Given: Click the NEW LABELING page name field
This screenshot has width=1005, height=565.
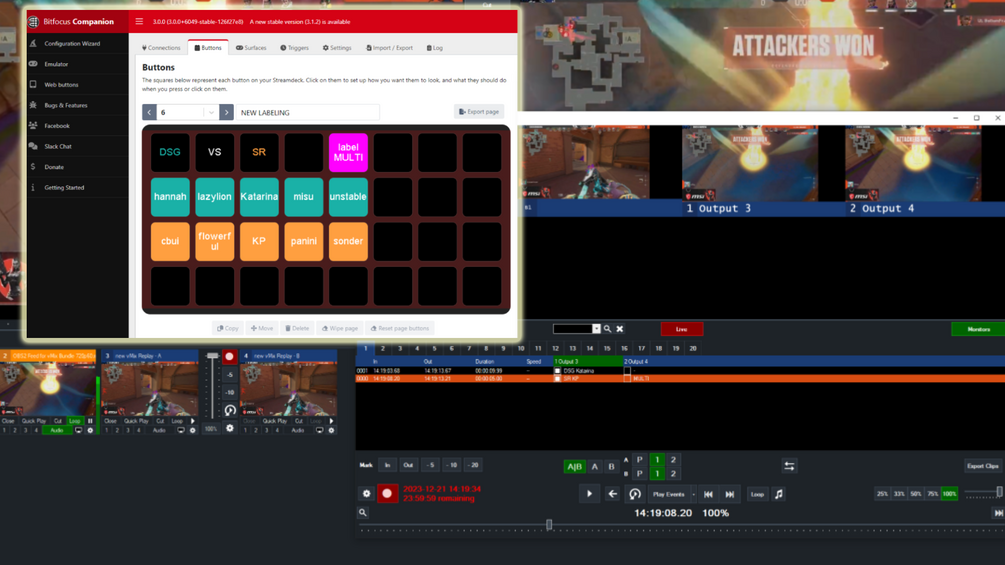Looking at the screenshot, I should point(308,112).
